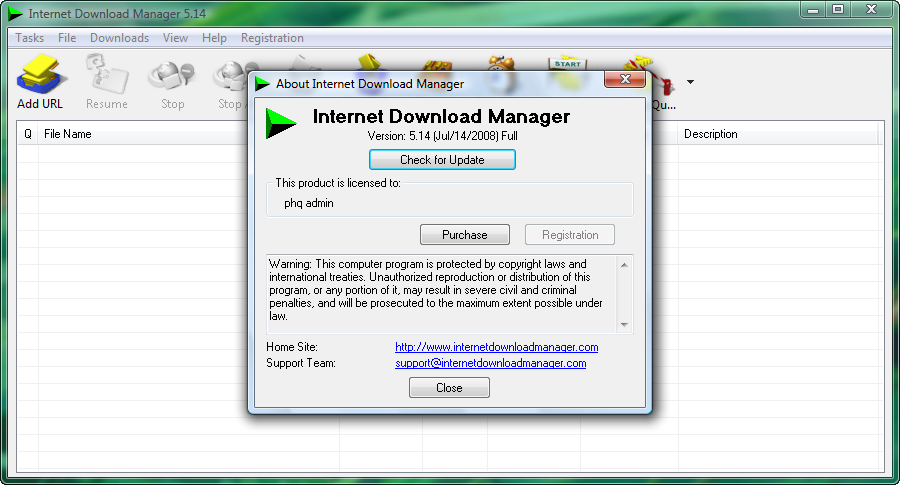The width and height of the screenshot is (900, 485).
Task: Click the main window title bar icon
Action: [x=15, y=13]
